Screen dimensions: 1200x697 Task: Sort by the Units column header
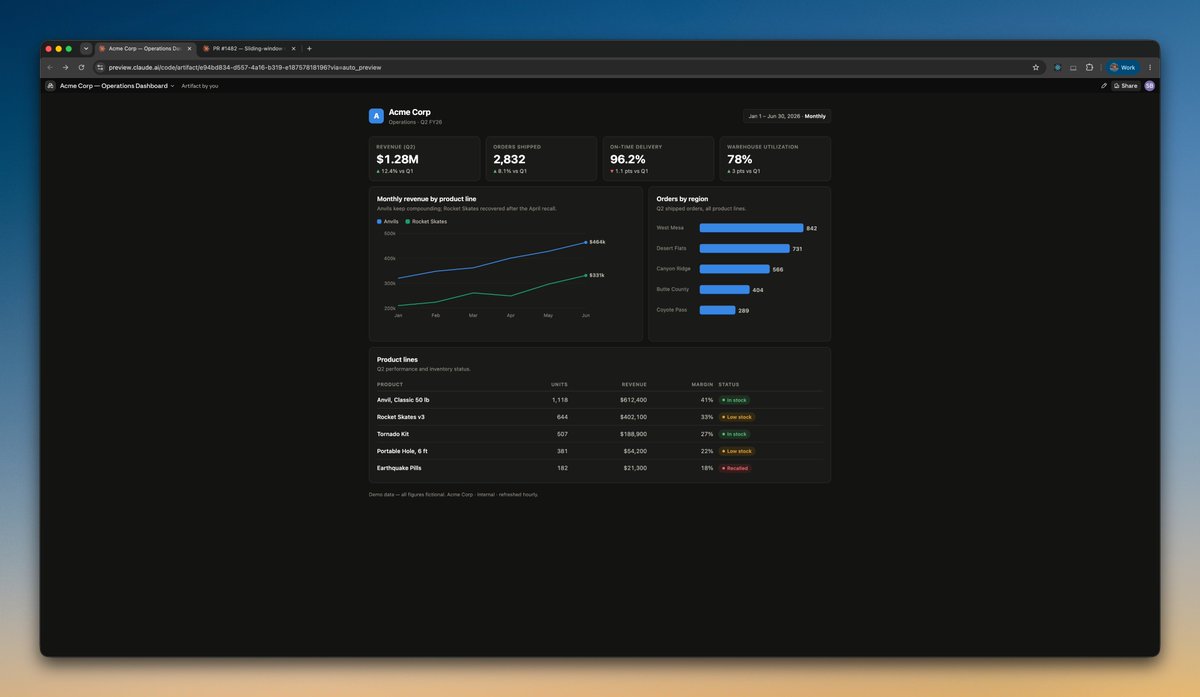click(x=559, y=384)
